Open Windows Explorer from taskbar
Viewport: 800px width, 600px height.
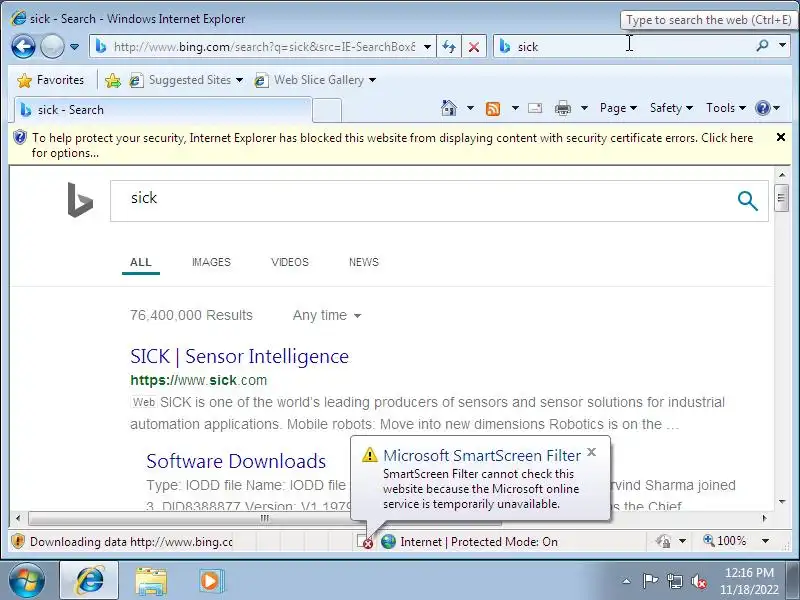click(x=151, y=581)
